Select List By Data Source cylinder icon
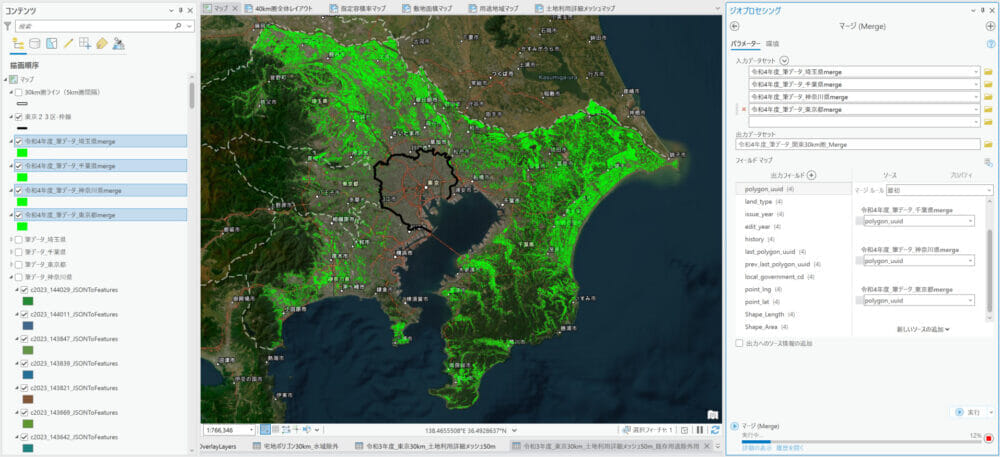The image size is (1000, 457). 34,43
